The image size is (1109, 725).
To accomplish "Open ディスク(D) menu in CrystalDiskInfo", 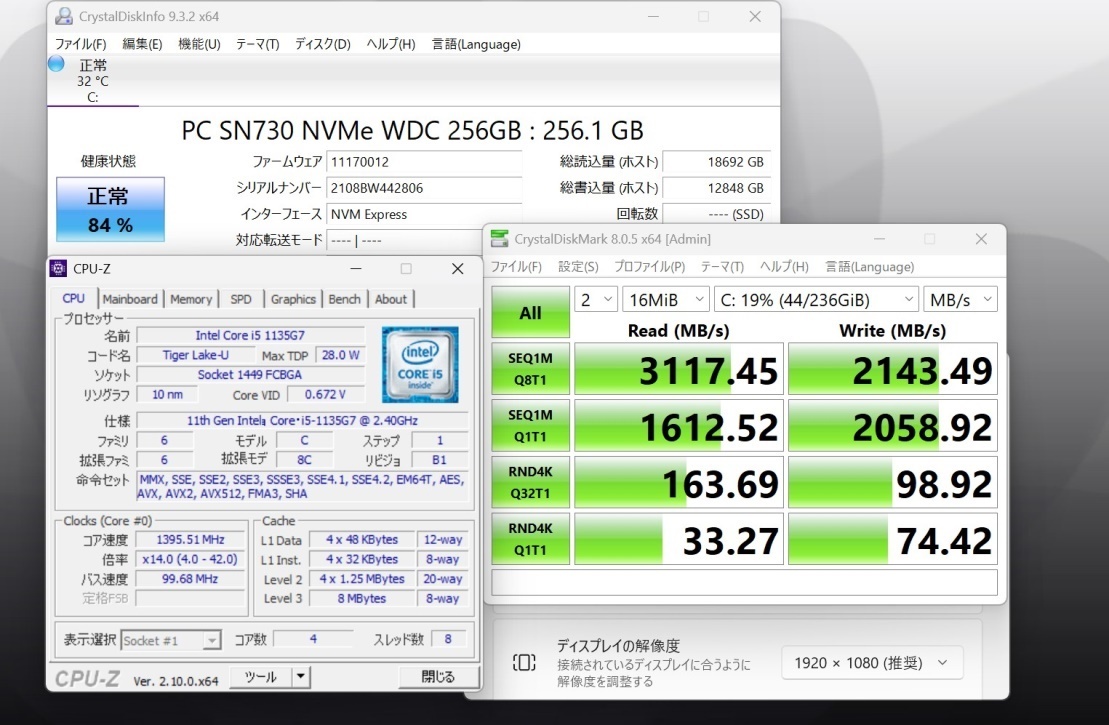I will [x=323, y=44].
